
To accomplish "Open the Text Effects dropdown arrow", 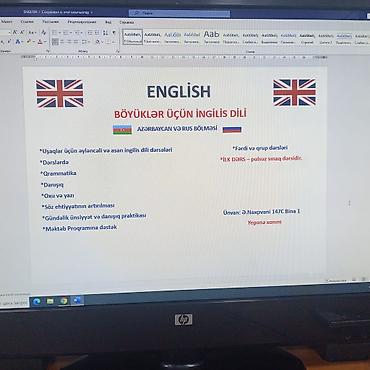I will (x=22, y=42).
